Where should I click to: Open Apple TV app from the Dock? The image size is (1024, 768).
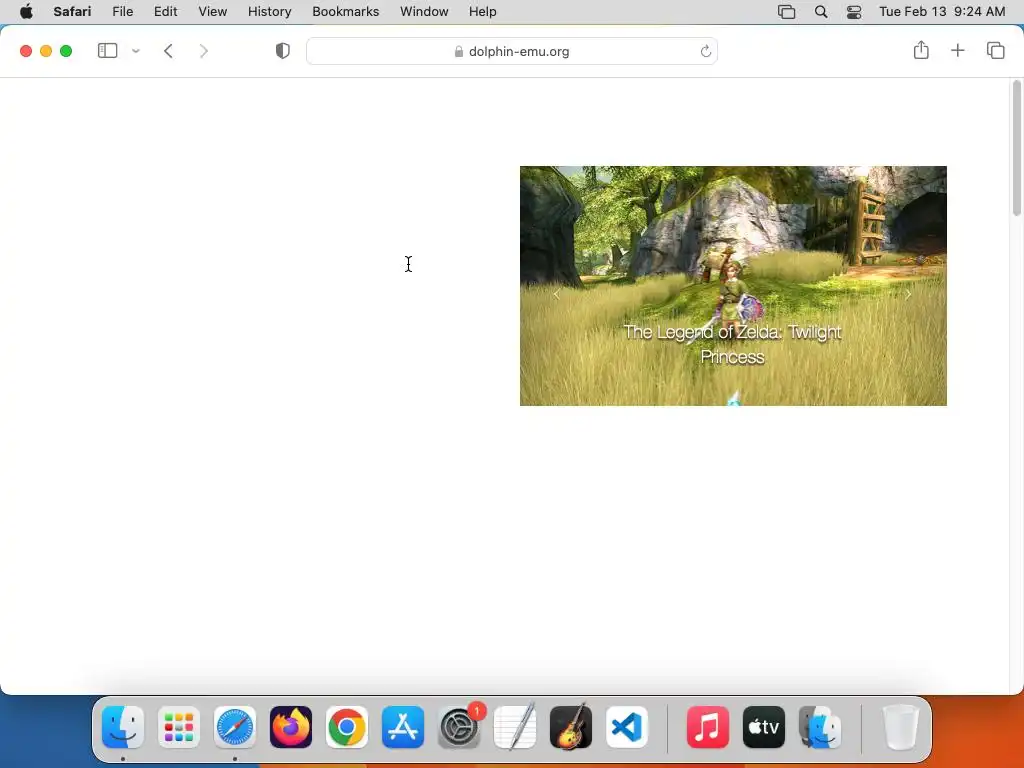point(764,727)
